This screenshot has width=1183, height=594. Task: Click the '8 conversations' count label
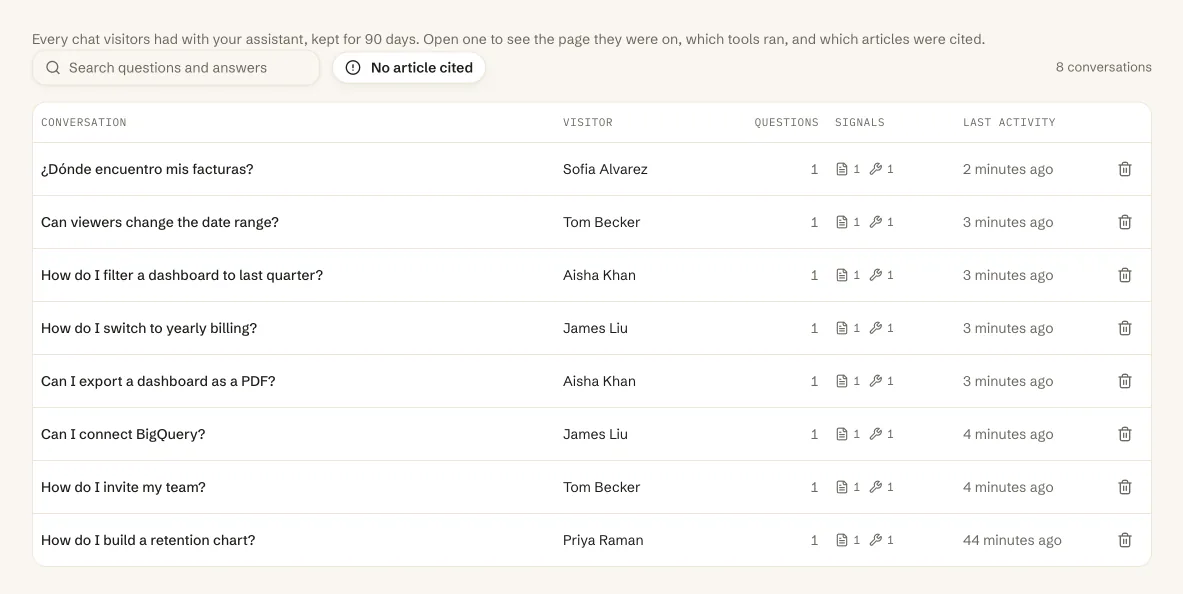(1104, 67)
